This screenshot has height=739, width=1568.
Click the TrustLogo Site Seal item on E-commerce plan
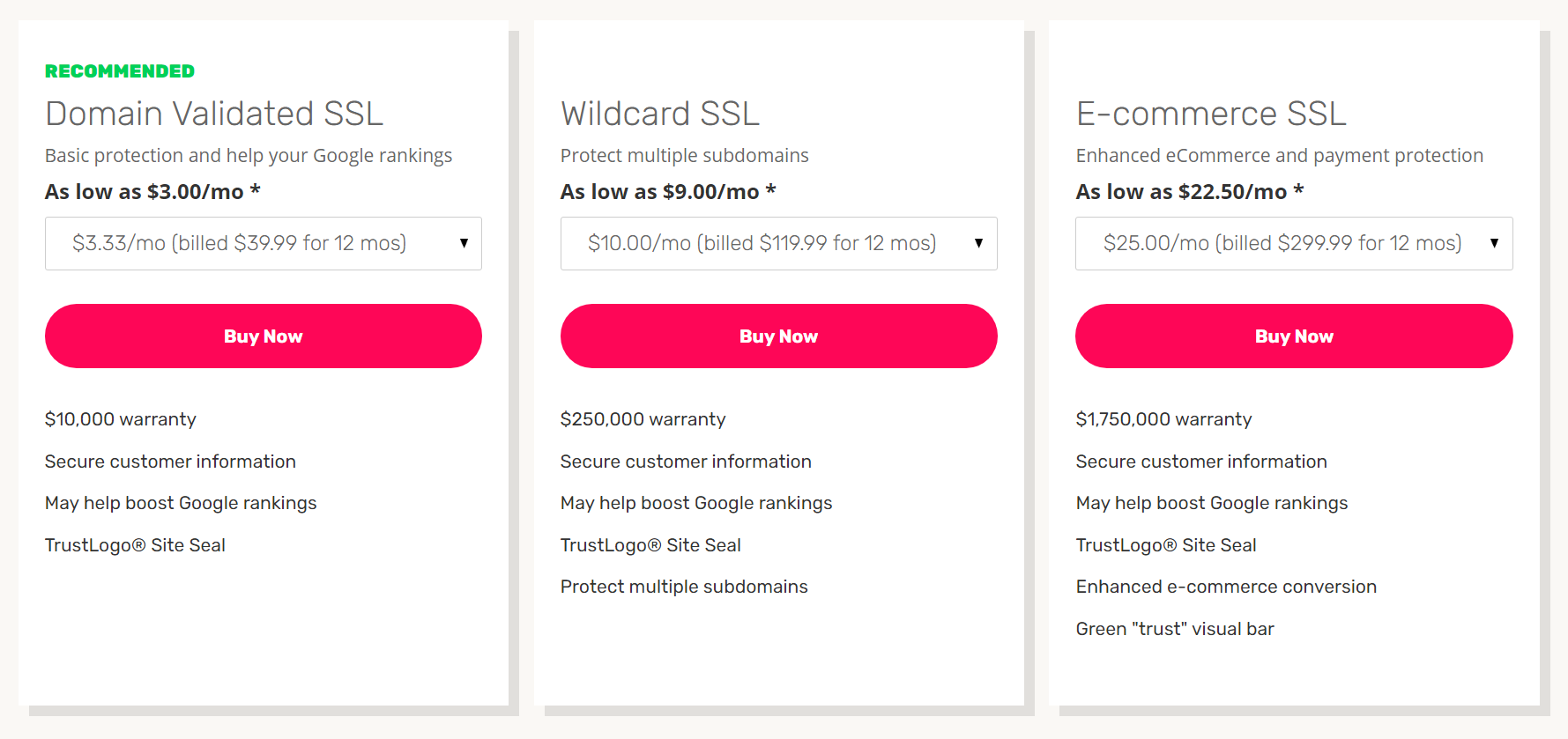point(1165,544)
